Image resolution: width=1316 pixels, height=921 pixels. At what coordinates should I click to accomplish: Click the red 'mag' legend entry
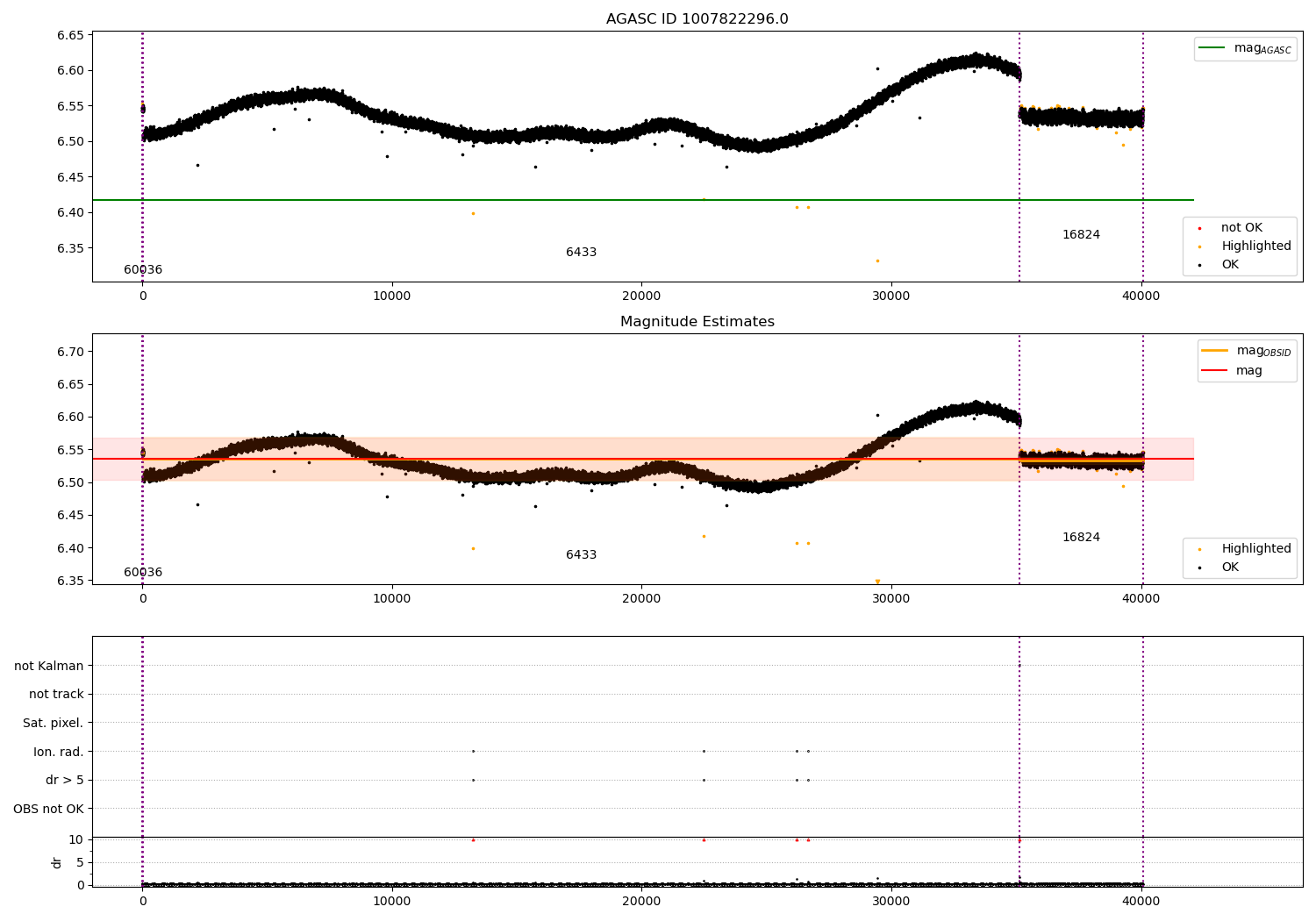1249,370
